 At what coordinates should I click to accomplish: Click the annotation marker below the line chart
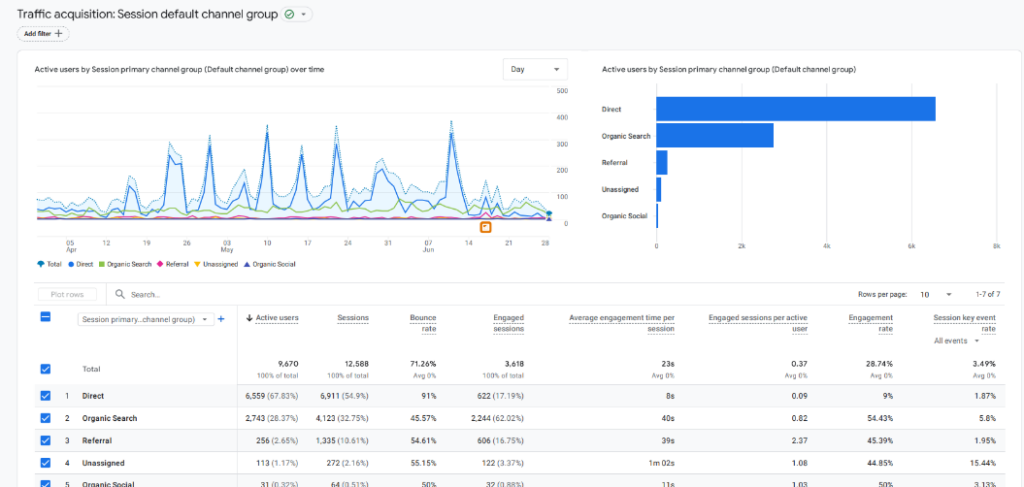click(x=485, y=227)
